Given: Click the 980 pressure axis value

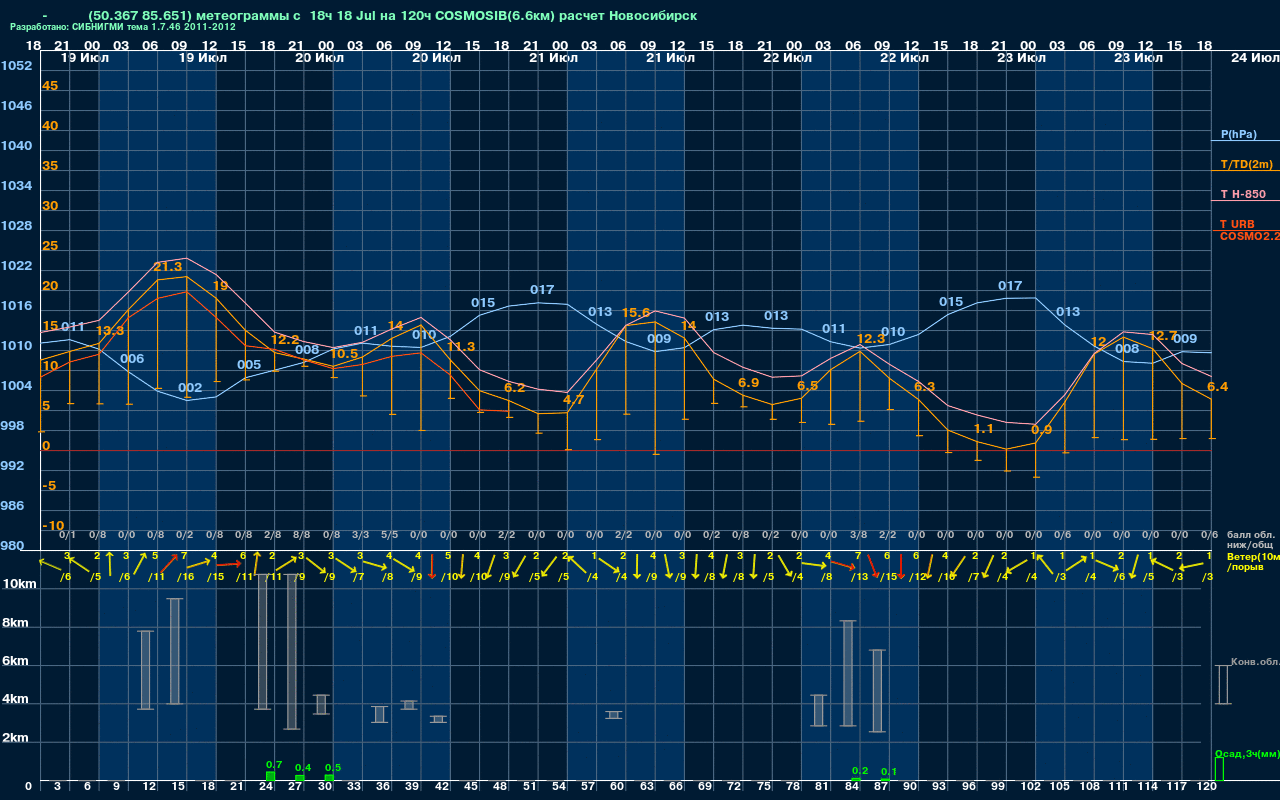Looking at the screenshot, I should pyautogui.click(x=12, y=546).
